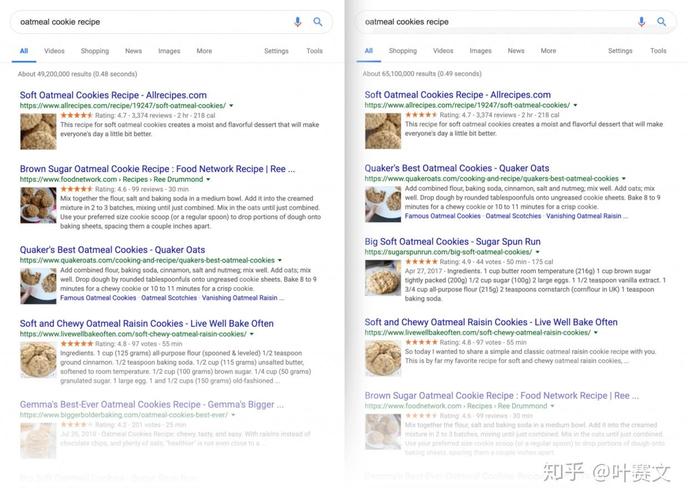Open Big Soft Oatmeal Cookies Sugar Spun Run link
688x500 pixels.
pos(452,241)
